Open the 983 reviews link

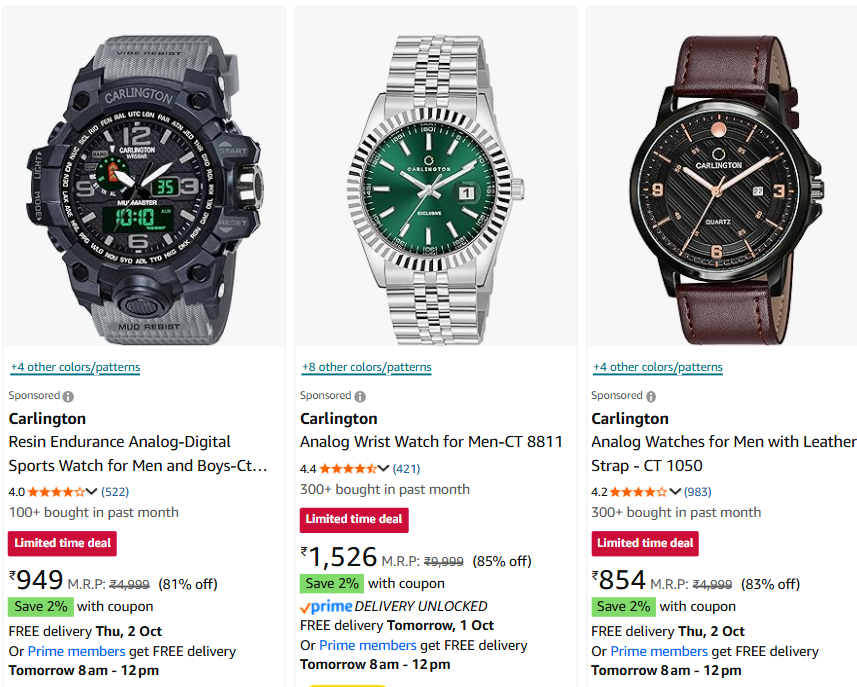[697, 492]
